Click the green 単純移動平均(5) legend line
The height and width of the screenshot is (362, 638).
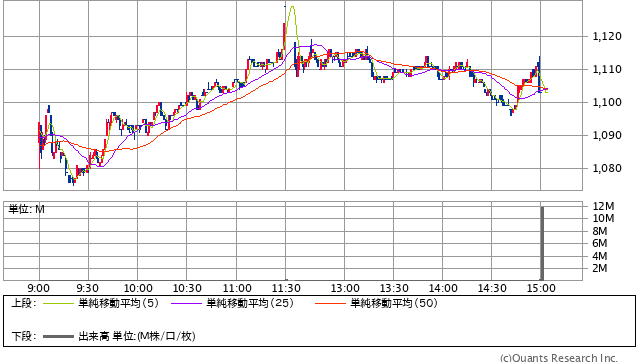(58, 303)
